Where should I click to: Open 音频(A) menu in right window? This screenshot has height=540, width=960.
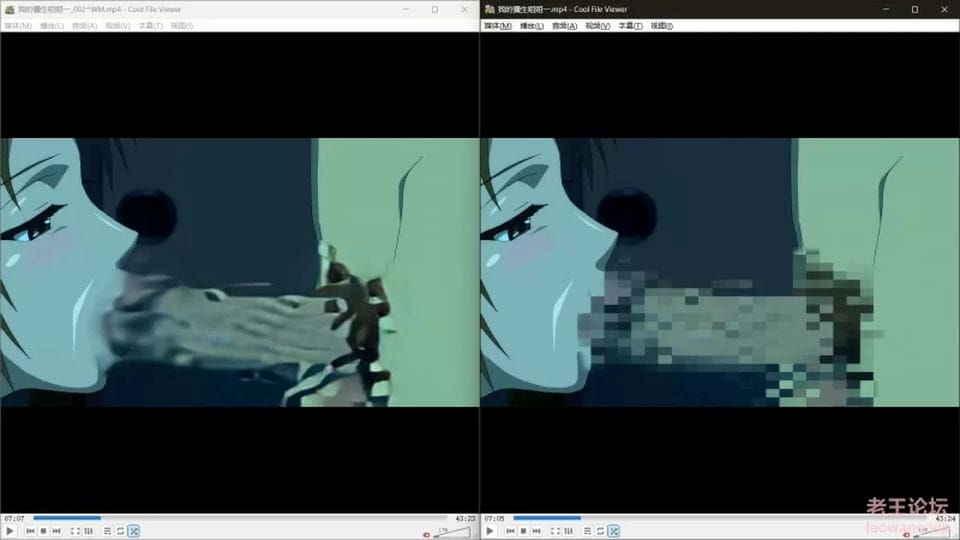point(564,26)
